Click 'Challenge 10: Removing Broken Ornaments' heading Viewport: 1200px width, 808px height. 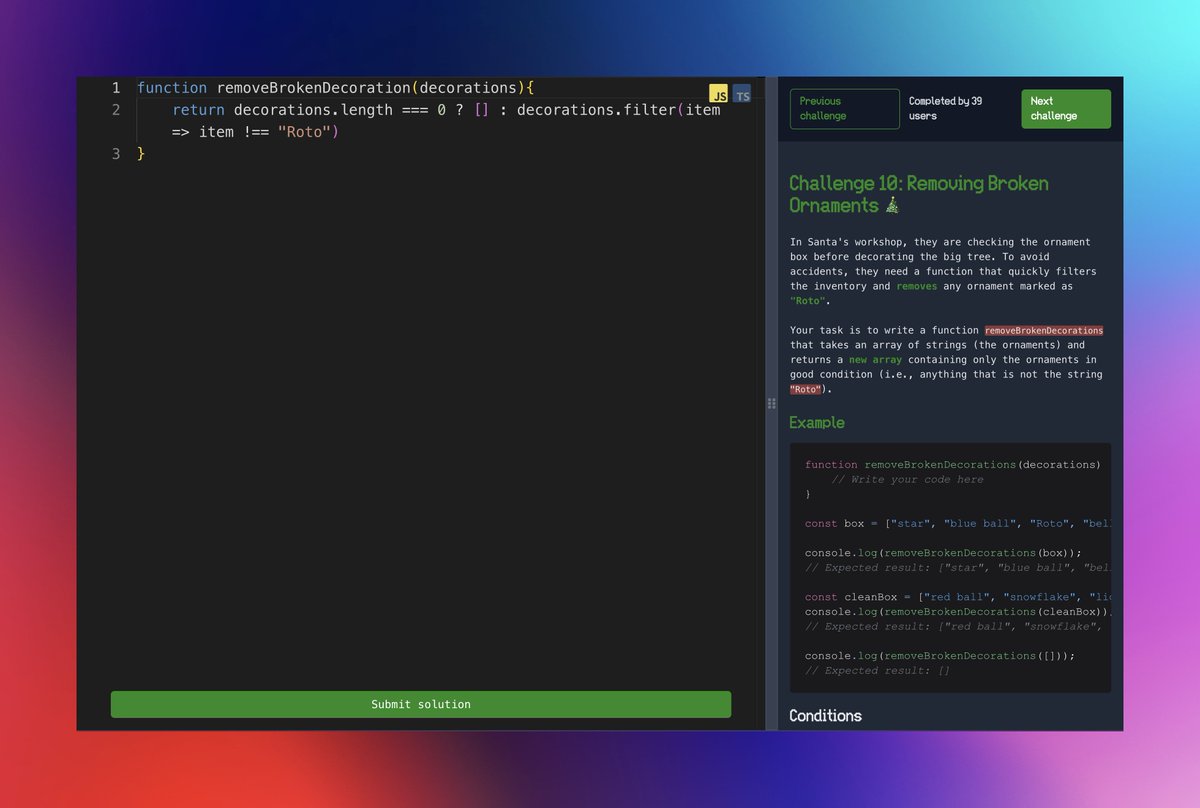click(x=918, y=194)
